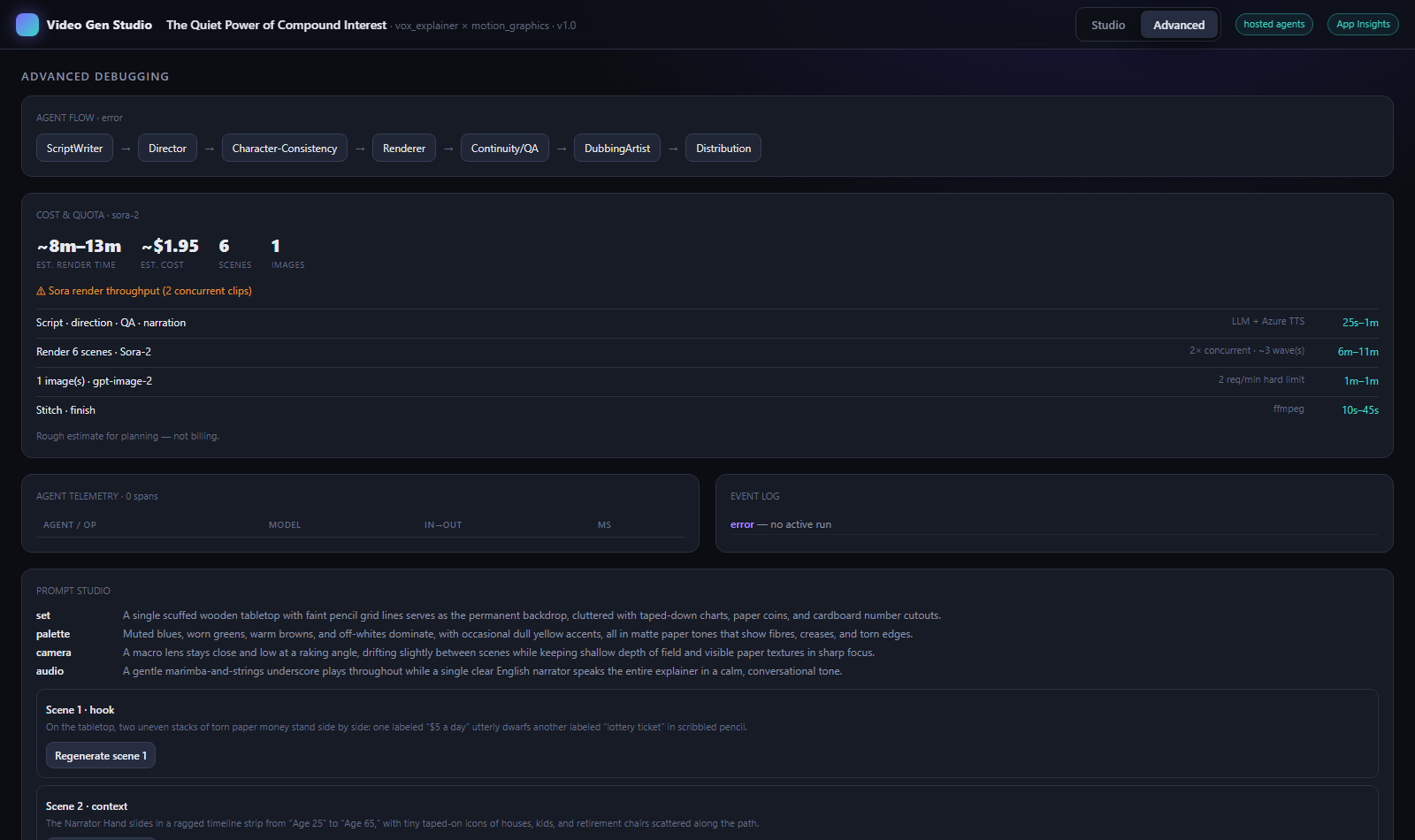Click the Scene 1 prompt text about paper money stacks
This screenshot has height=840, width=1415.
click(396, 727)
